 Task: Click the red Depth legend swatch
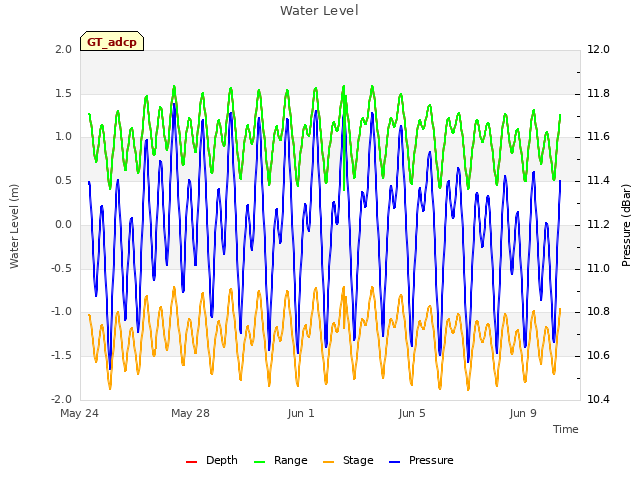(x=191, y=462)
